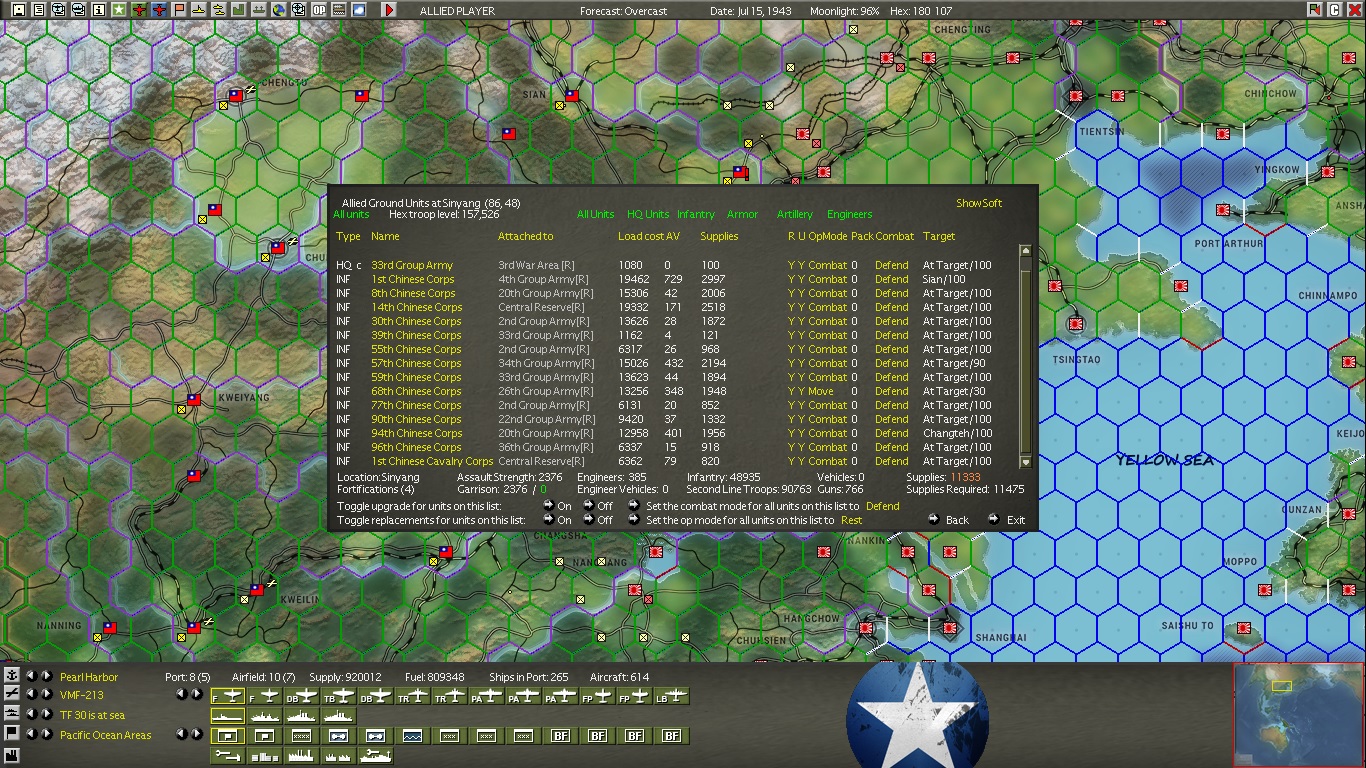Go to the next task force after TF 30
This screenshot has width=1366, height=768.
point(46,714)
